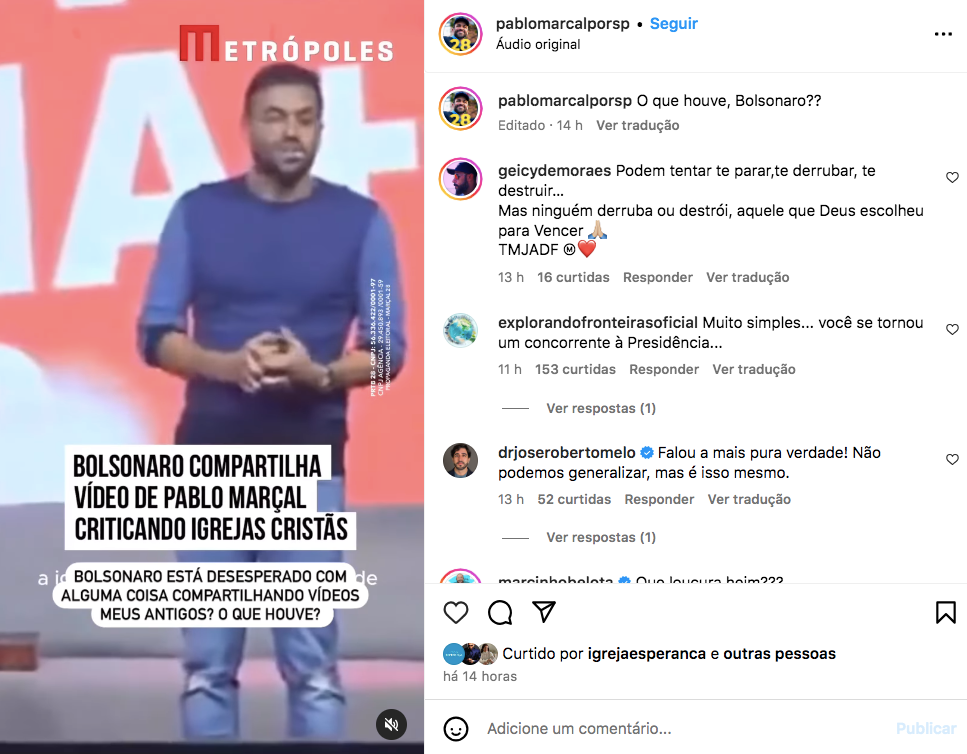The height and width of the screenshot is (754, 967).
Task: Open the geicydemoraes profile avatar
Action: click(x=461, y=179)
